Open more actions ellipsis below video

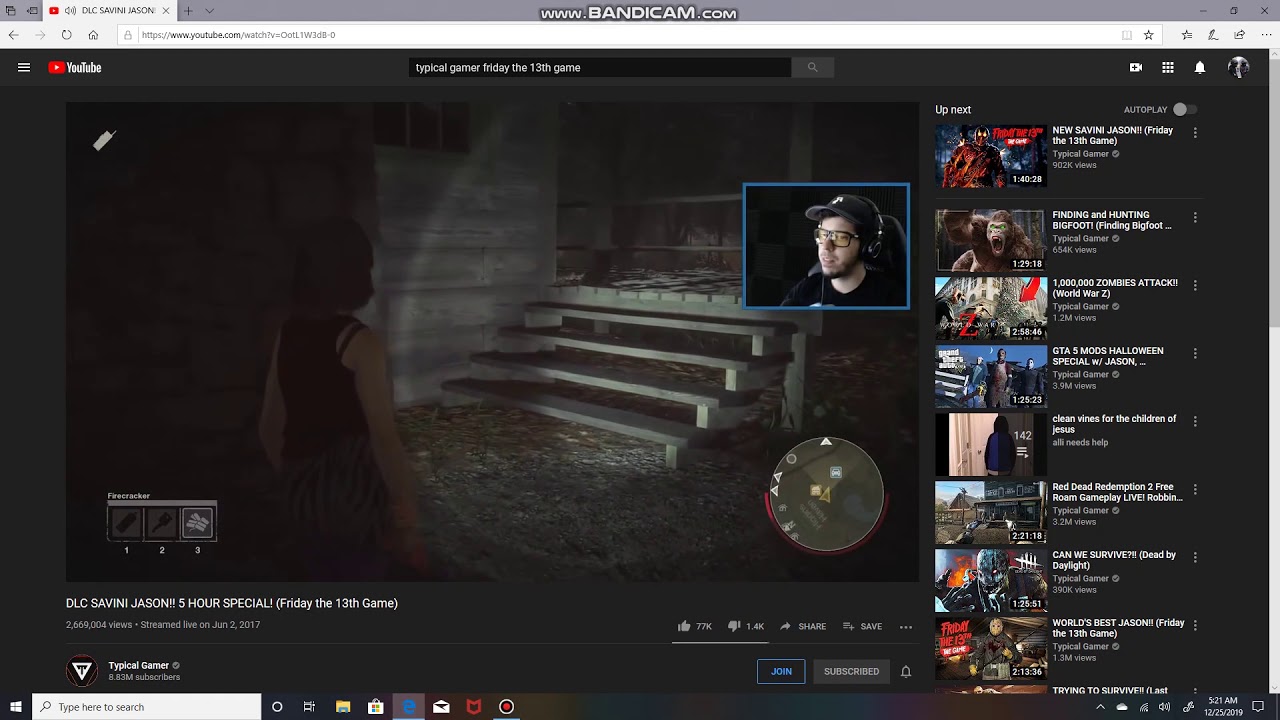(906, 627)
